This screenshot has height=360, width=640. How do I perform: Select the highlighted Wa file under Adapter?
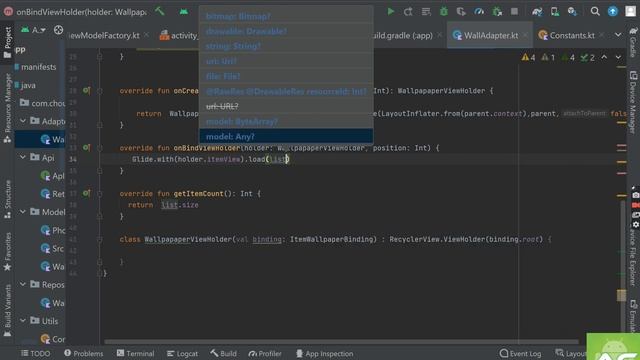coord(40,140)
